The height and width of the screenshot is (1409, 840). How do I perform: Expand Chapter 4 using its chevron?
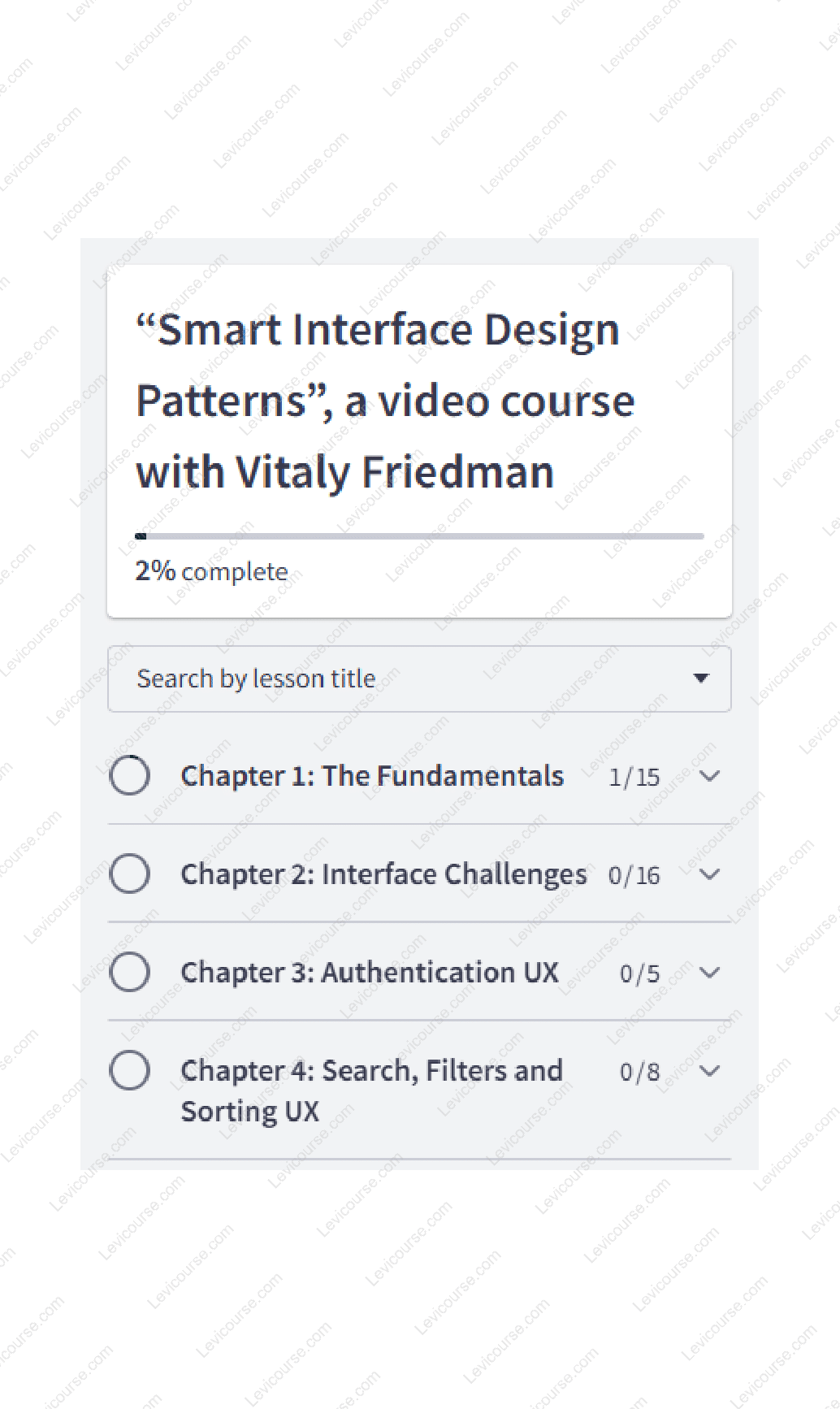(709, 1071)
